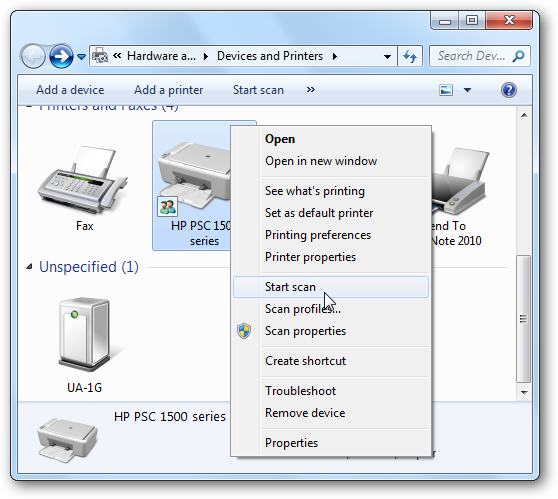The image size is (558, 499).
Task: Click the change view icon in toolbar
Action: [x=446, y=90]
